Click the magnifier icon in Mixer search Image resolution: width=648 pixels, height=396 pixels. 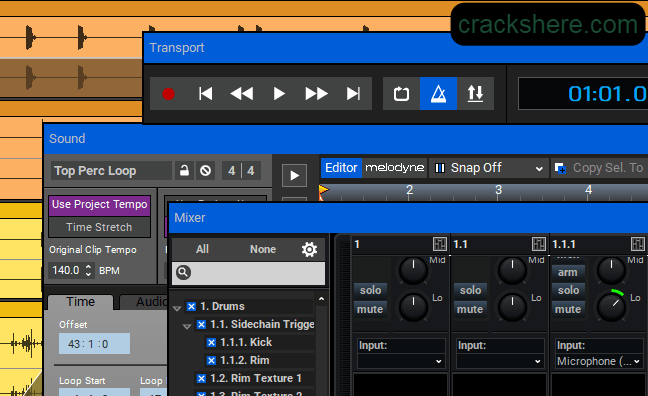click(x=183, y=272)
